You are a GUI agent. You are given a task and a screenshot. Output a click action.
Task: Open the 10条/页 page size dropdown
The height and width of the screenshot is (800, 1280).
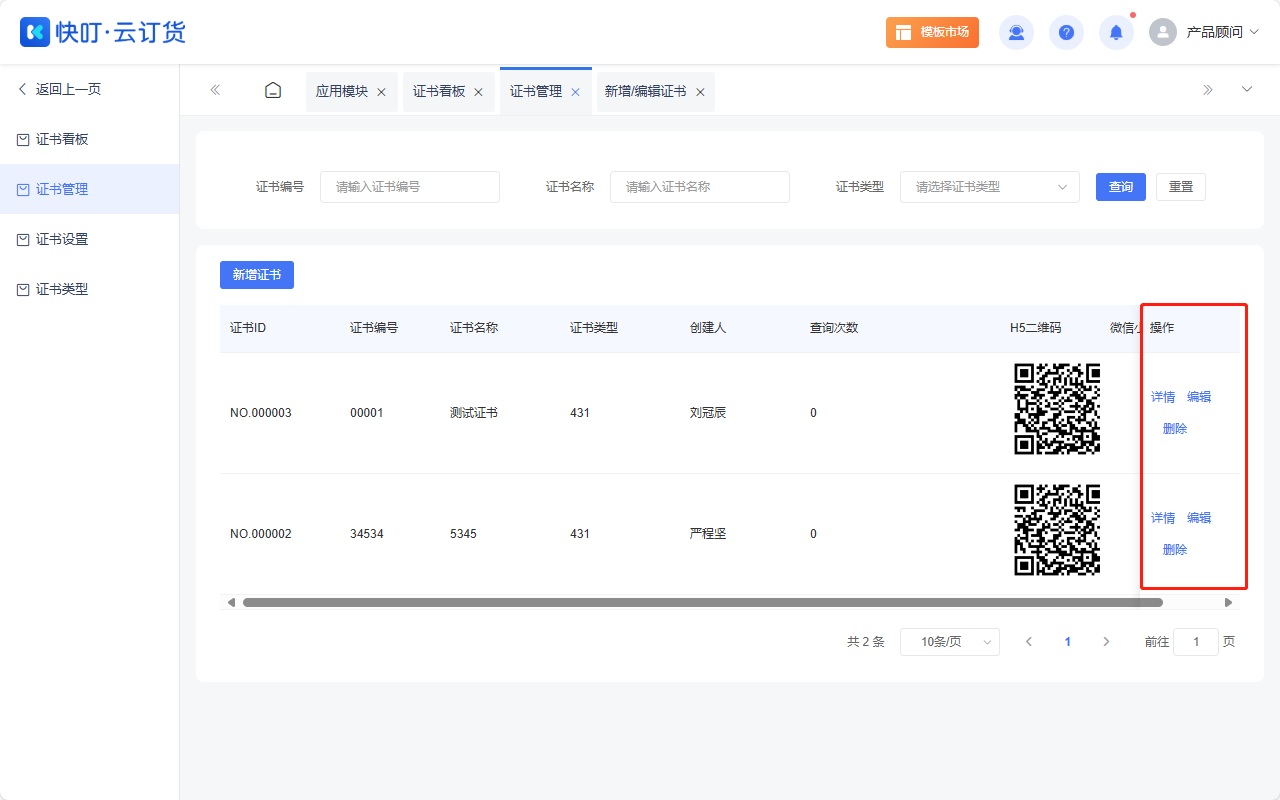[x=950, y=642]
